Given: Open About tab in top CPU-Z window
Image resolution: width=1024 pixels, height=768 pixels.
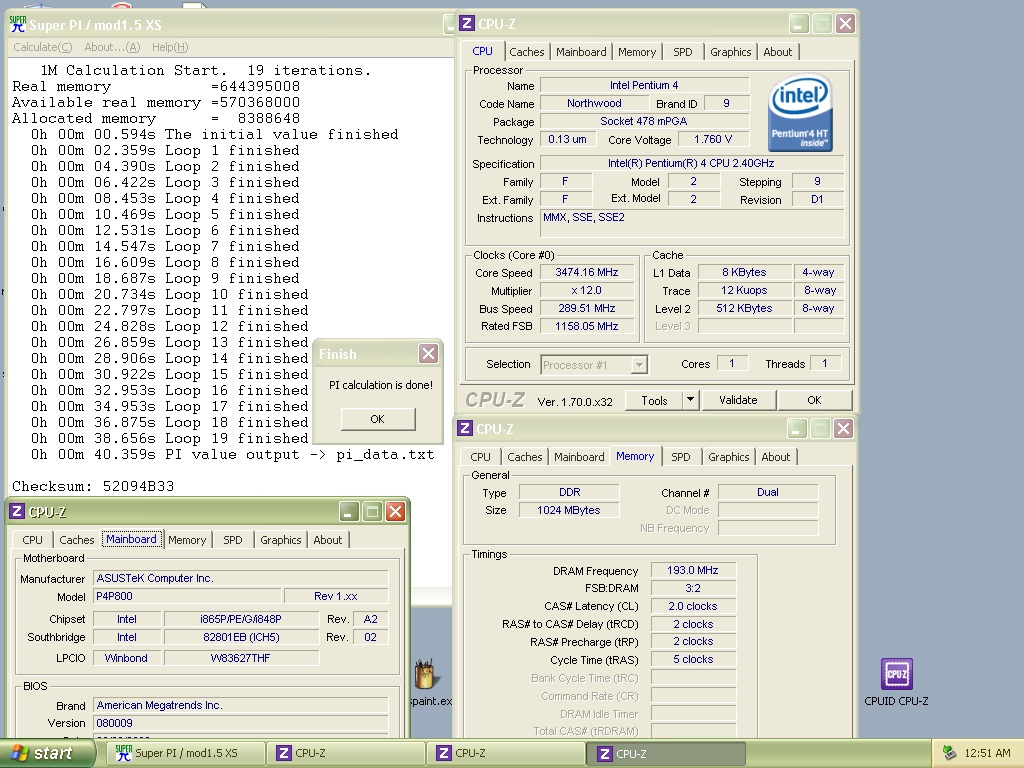Looking at the screenshot, I should pyautogui.click(x=777, y=52).
